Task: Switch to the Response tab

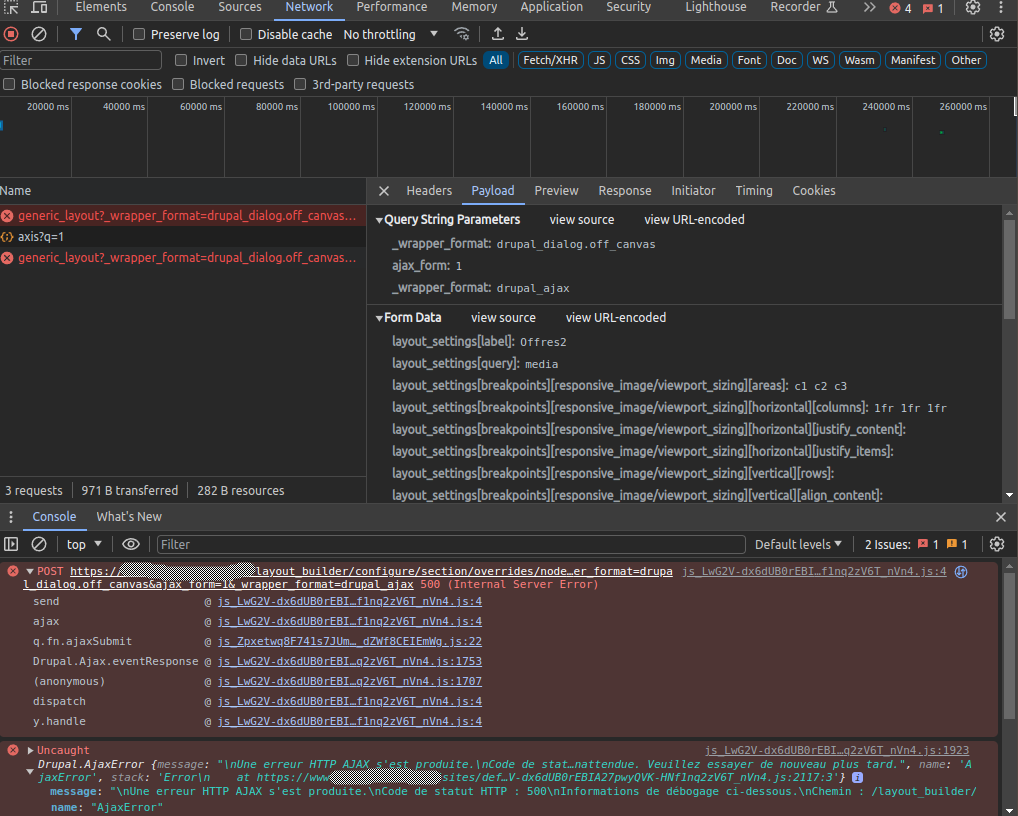Action: [624, 190]
